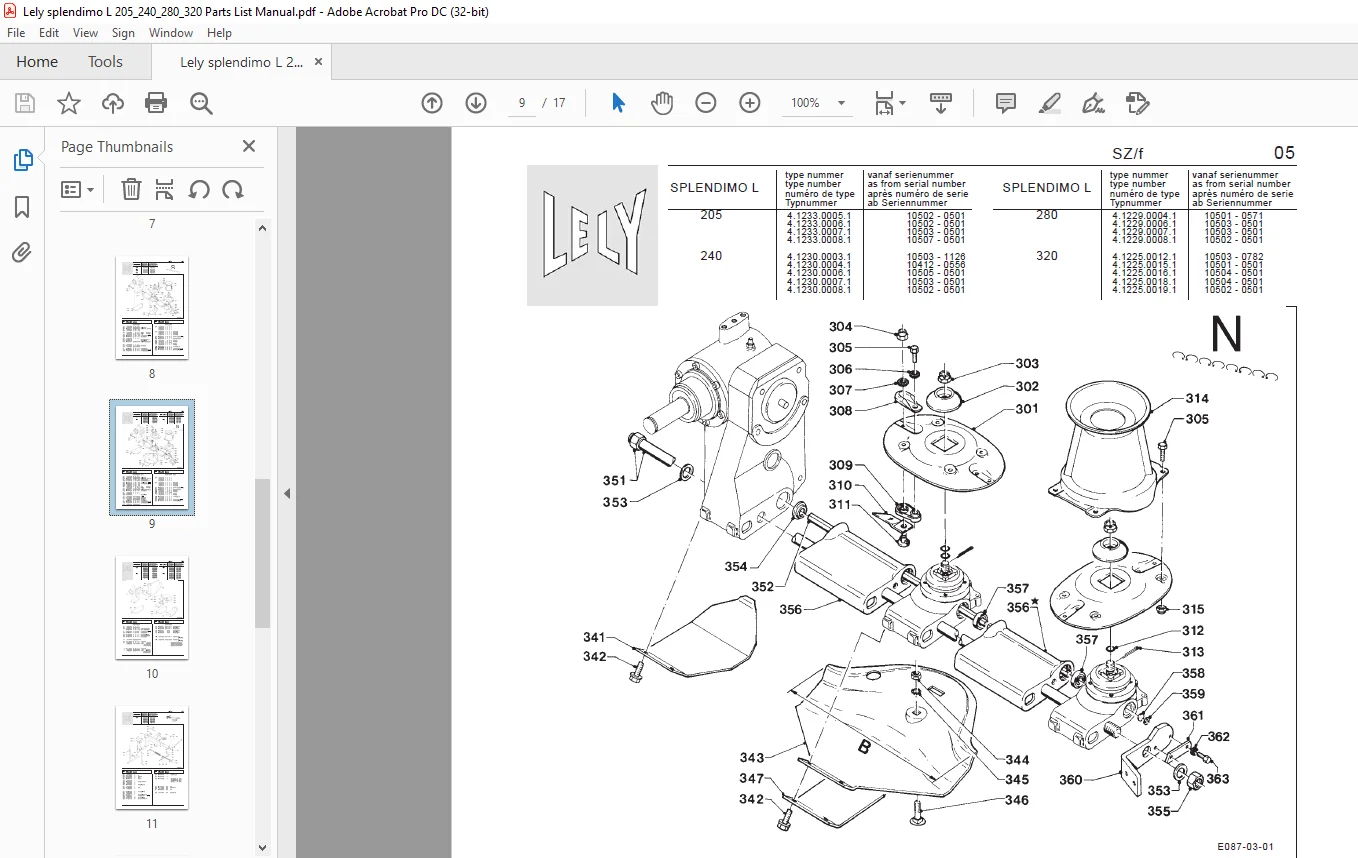Open the Sign menu
This screenshot has width=1358, height=858.
pyautogui.click(x=123, y=33)
